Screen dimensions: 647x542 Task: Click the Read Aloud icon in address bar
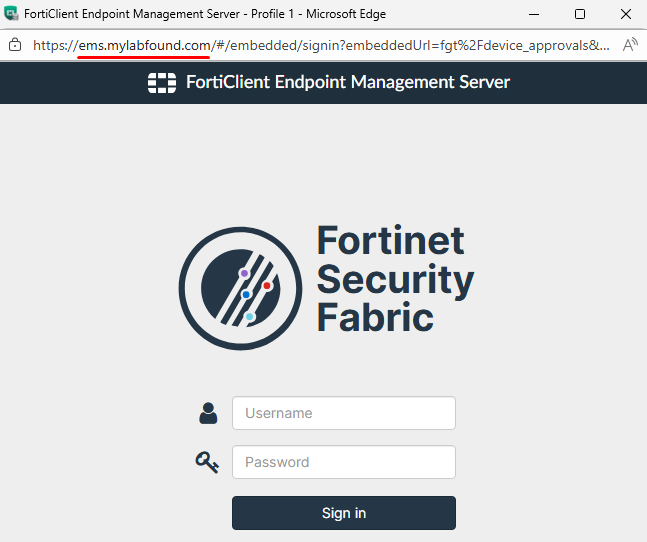coord(630,45)
